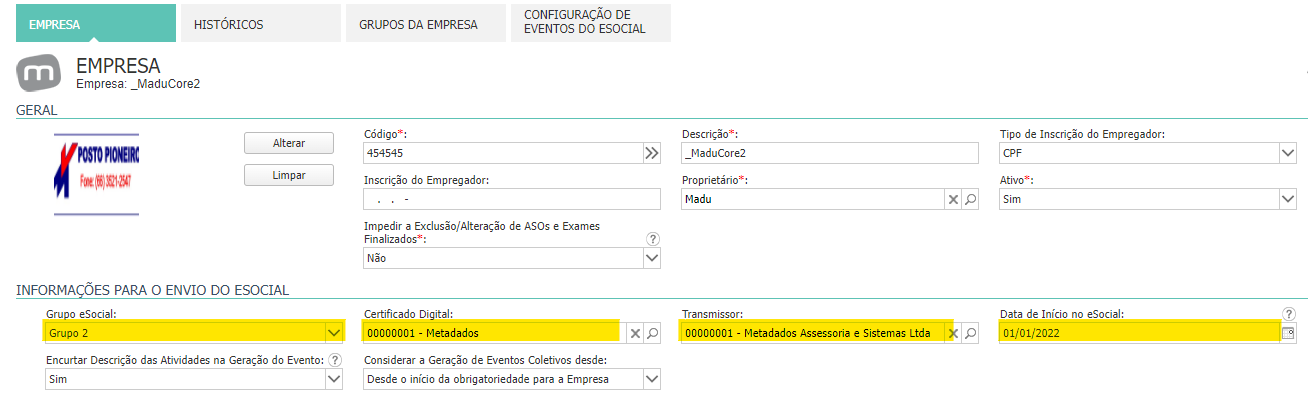Viewport: 1308px width, 397px height.
Task: Click Certificado Digital field with Metadados
Action: 495,333
